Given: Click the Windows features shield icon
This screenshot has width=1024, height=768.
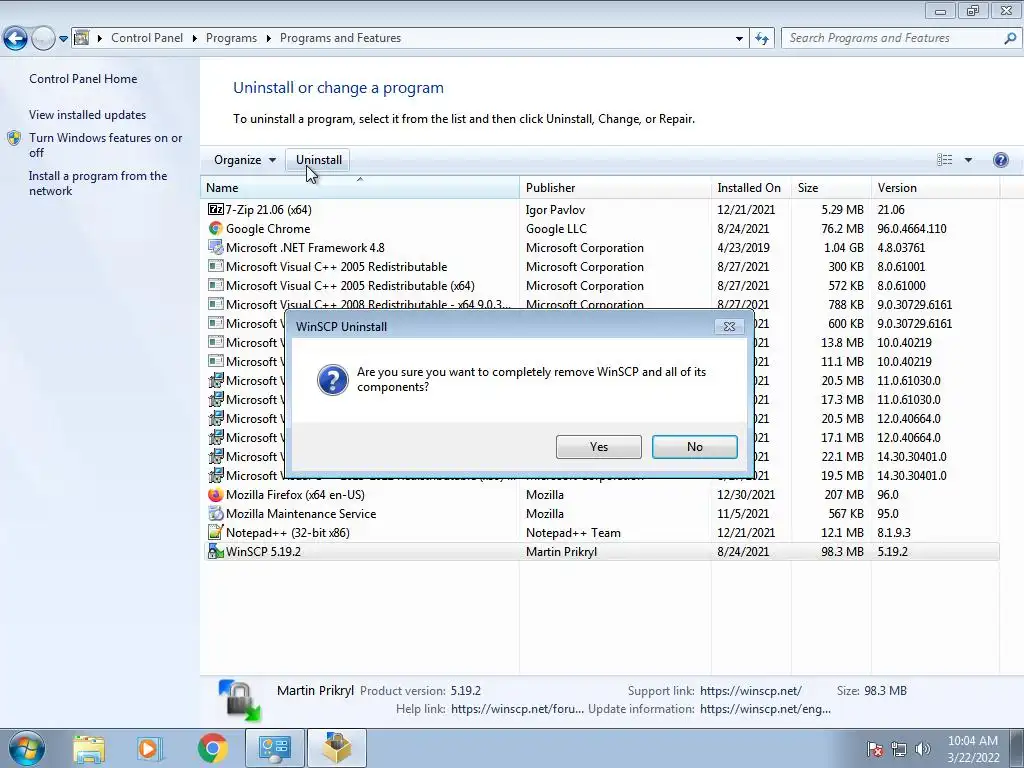Looking at the screenshot, I should coord(14,138).
